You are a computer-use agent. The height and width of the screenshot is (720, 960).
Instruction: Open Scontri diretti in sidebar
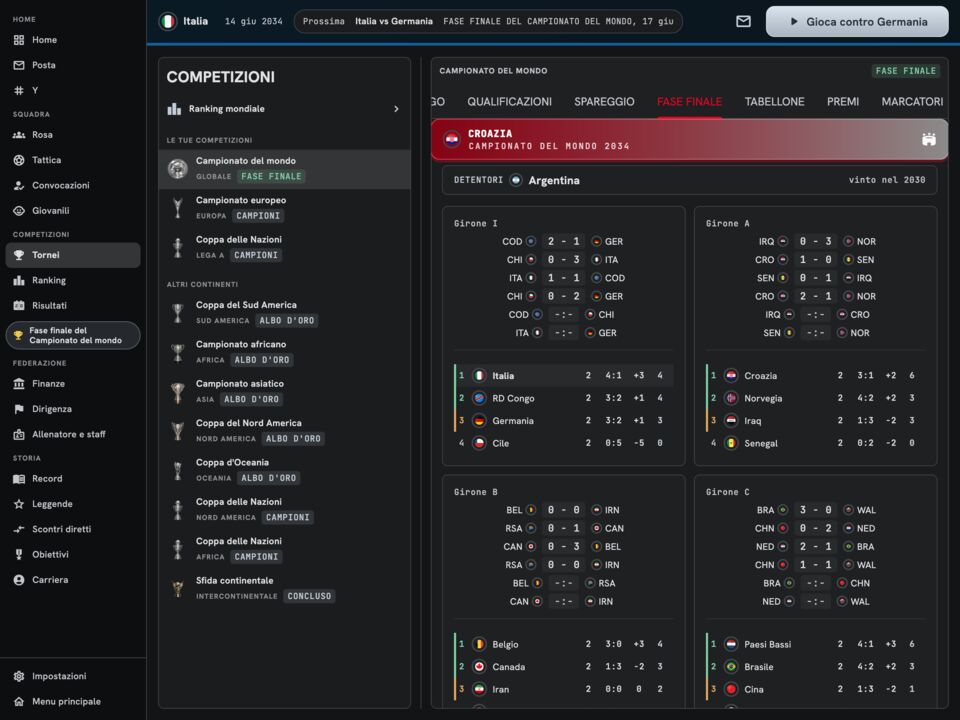(73, 529)
